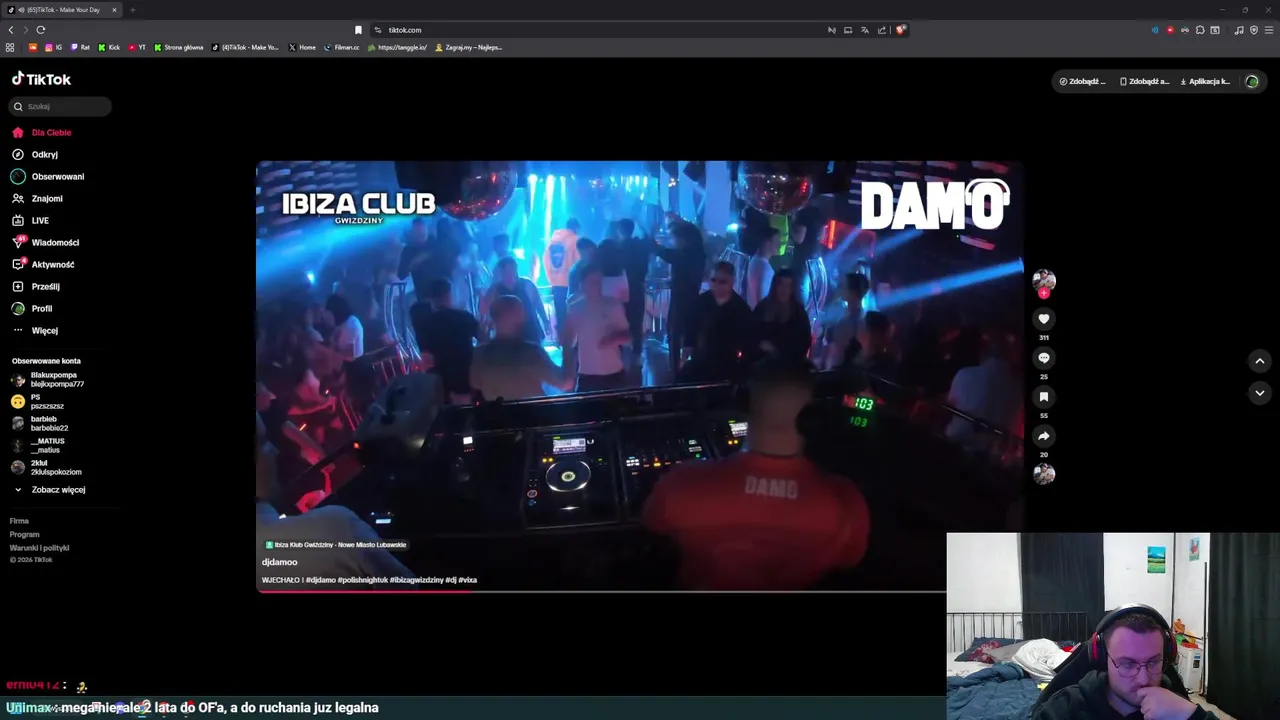Open the tanggle.io bookmark

tap(397, 47)
